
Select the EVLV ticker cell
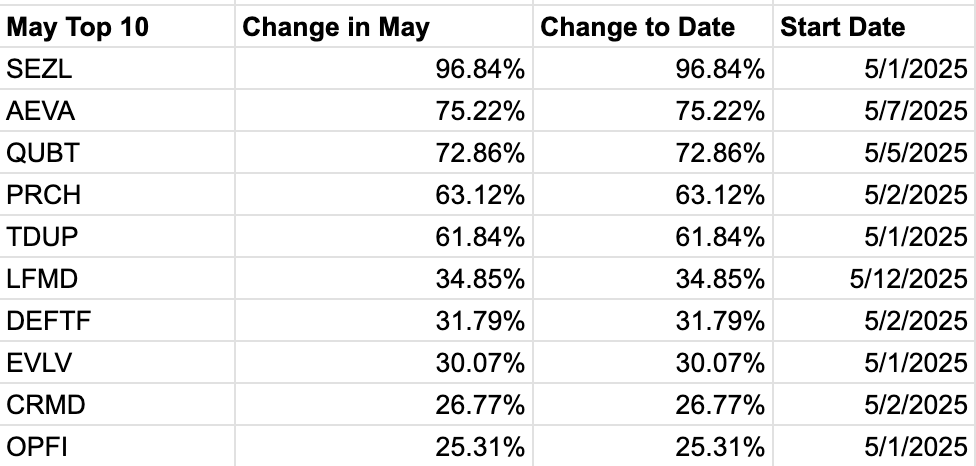click(x=117, y=363)
